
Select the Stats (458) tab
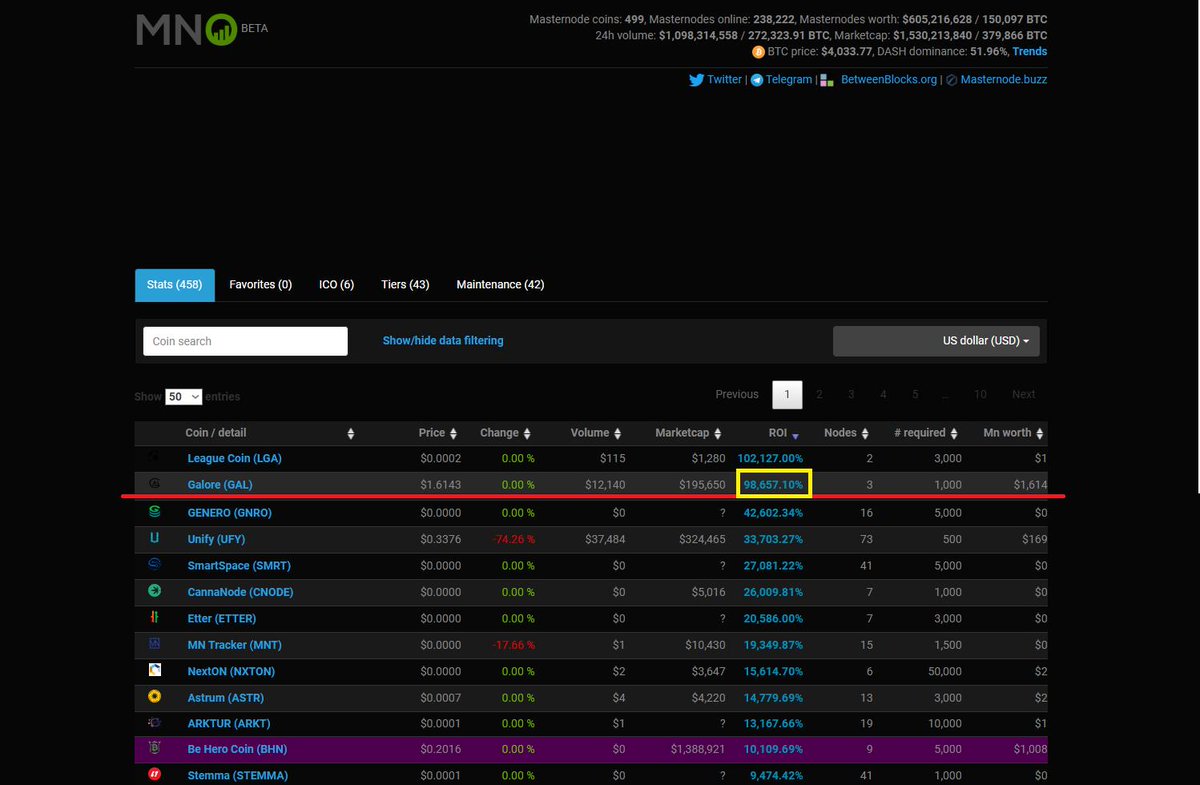174,285
